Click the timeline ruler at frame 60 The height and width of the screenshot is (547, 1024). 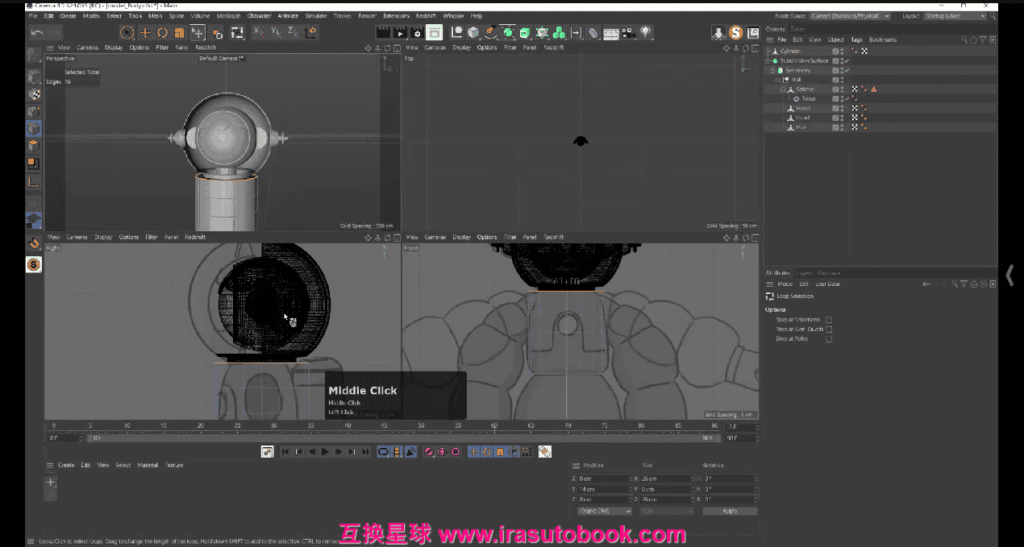point(494,426)
